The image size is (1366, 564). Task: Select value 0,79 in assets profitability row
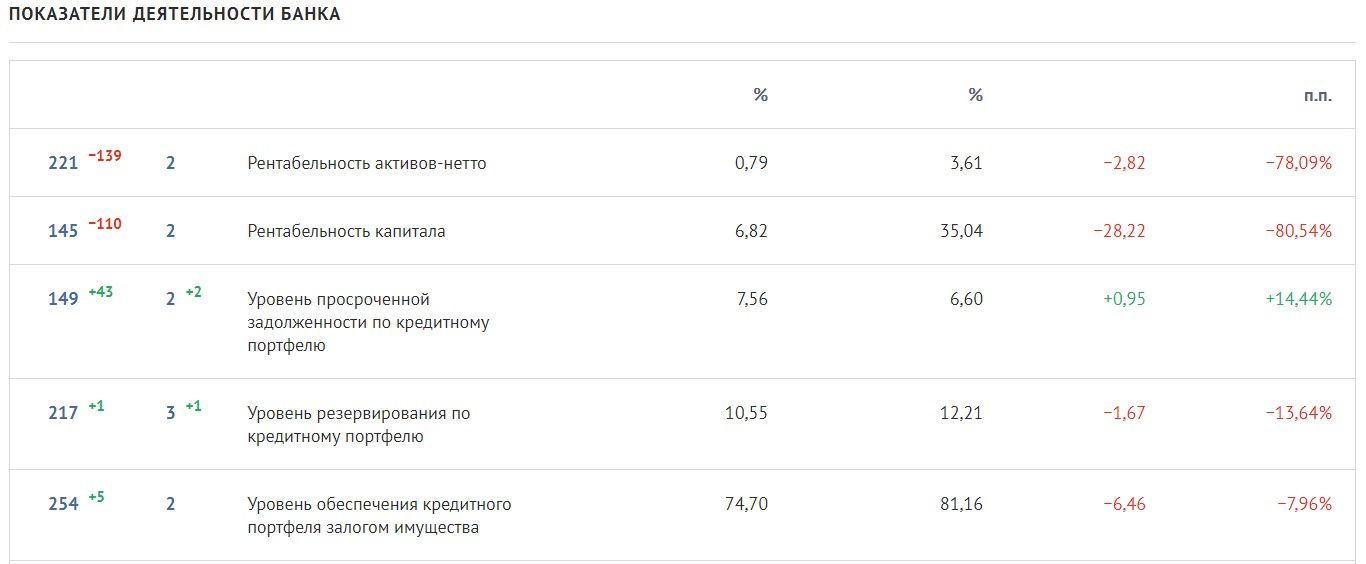coord(751,163)
